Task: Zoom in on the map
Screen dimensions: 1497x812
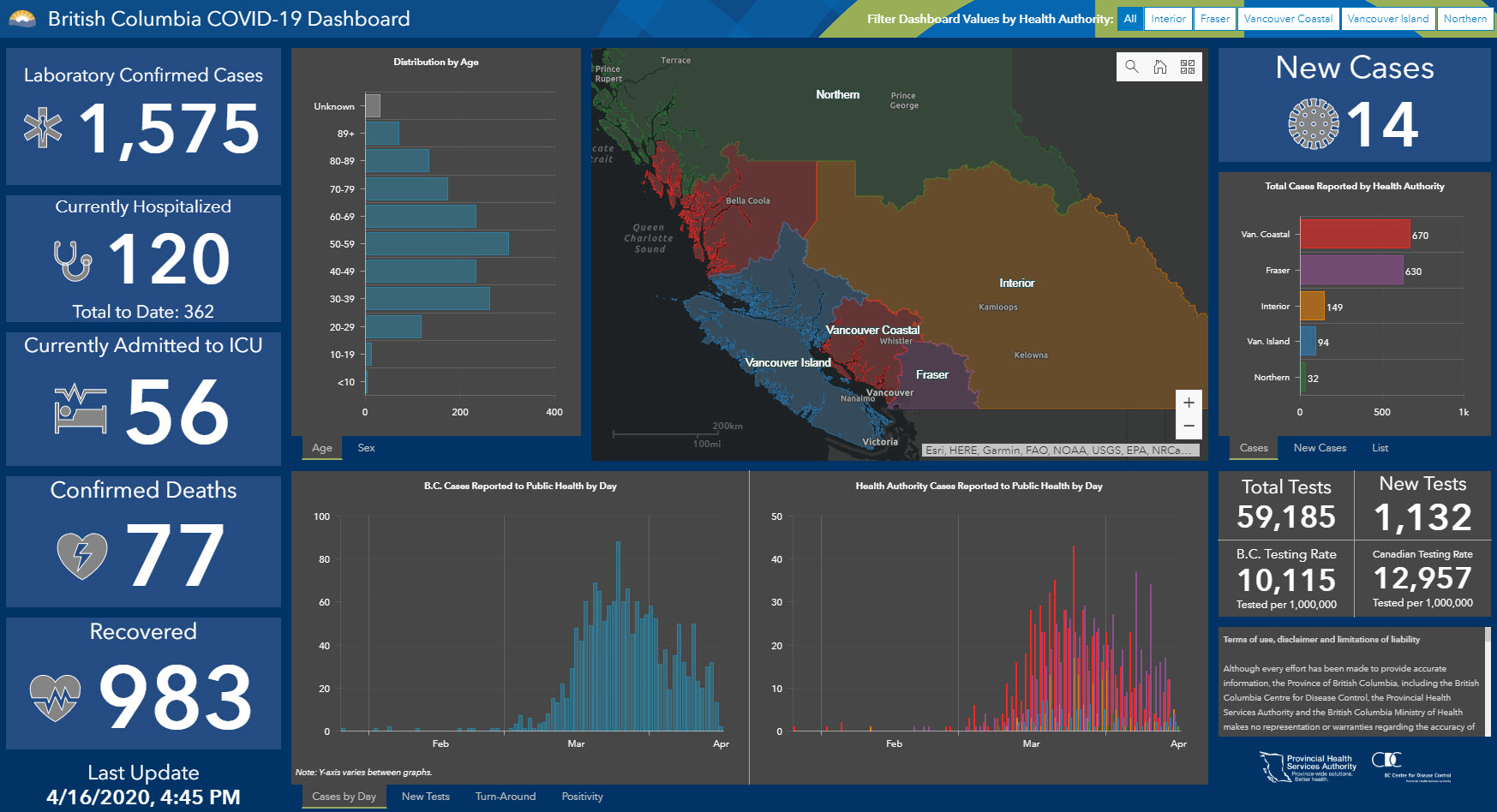Action: pyautogui.click(x=1189, y=403)
